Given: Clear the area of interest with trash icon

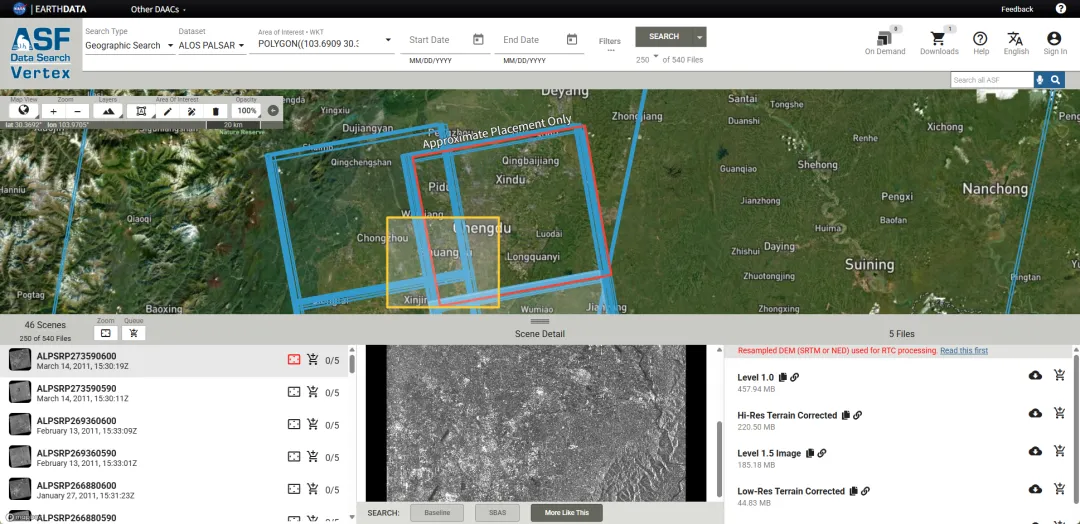Looking at the screenshot, I should (x=216, y=111).
